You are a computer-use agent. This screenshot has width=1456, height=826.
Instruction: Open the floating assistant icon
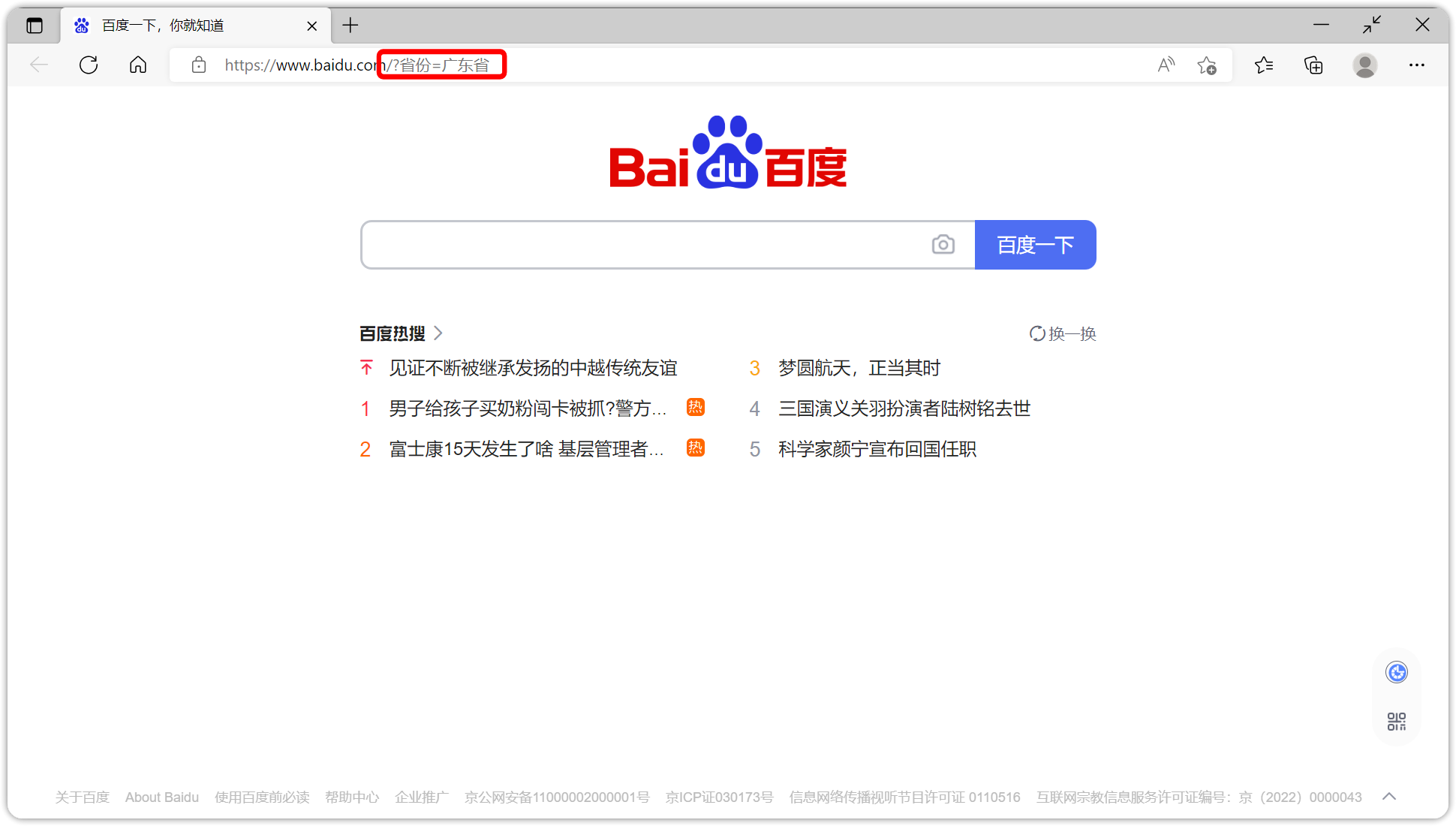coord(1397,673)
